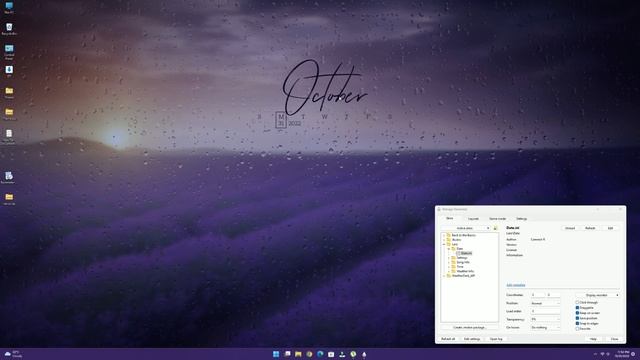Click the October month skin text
Viewport: 640px width, 360px height.
pyautogui.click(x=325, y=89)
